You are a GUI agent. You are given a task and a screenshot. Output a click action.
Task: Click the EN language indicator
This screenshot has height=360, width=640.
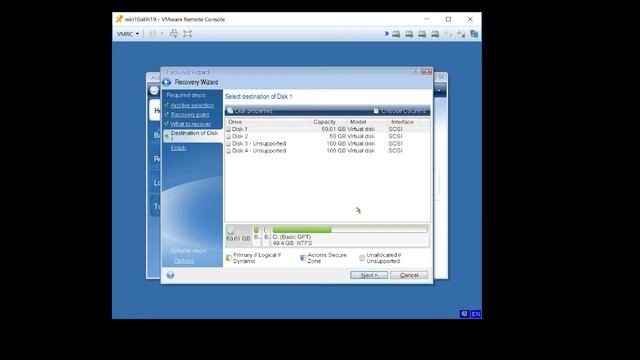pos(476,314)
